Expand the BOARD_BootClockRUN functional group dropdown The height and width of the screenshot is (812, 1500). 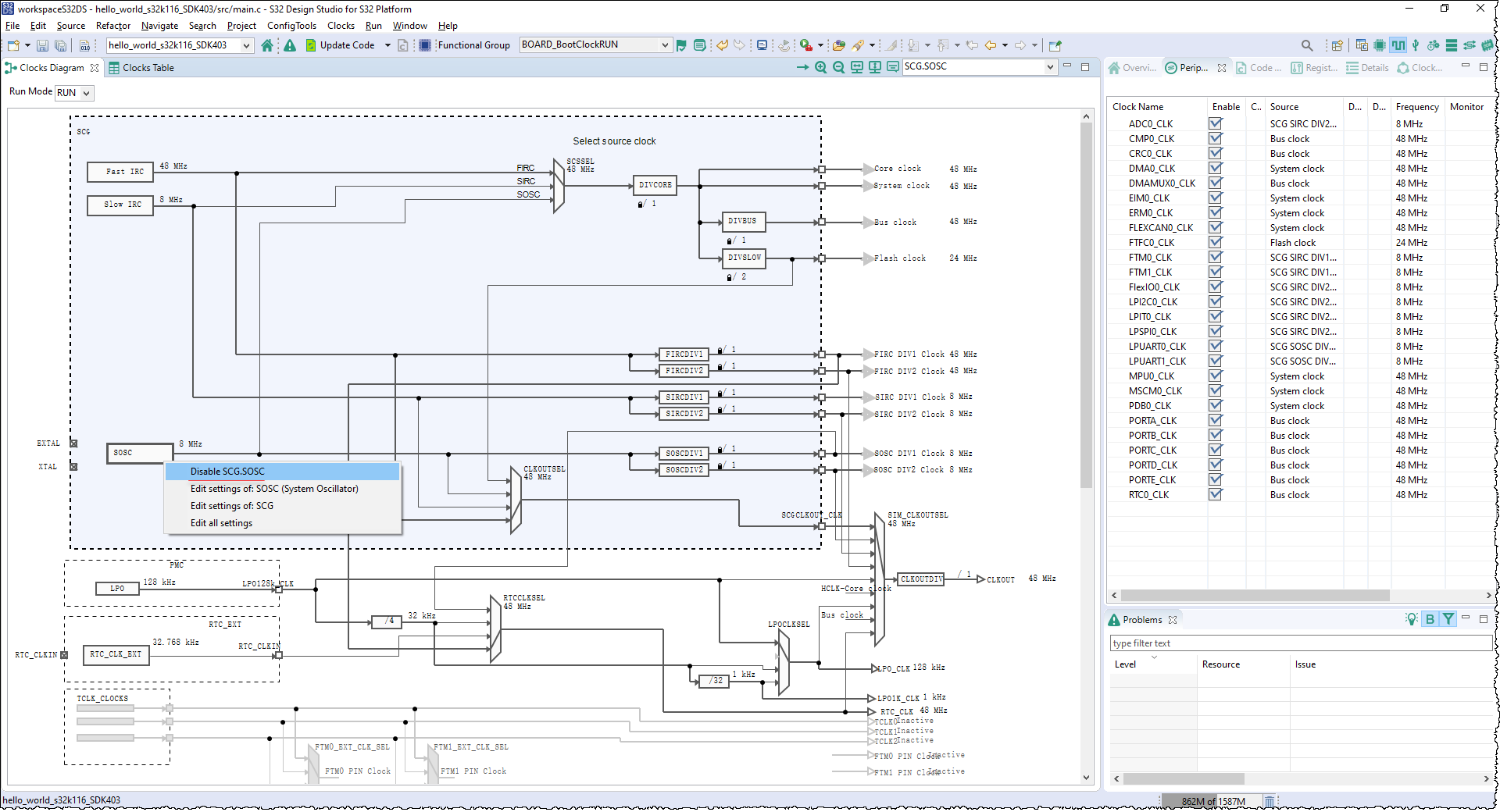point(664,45)
